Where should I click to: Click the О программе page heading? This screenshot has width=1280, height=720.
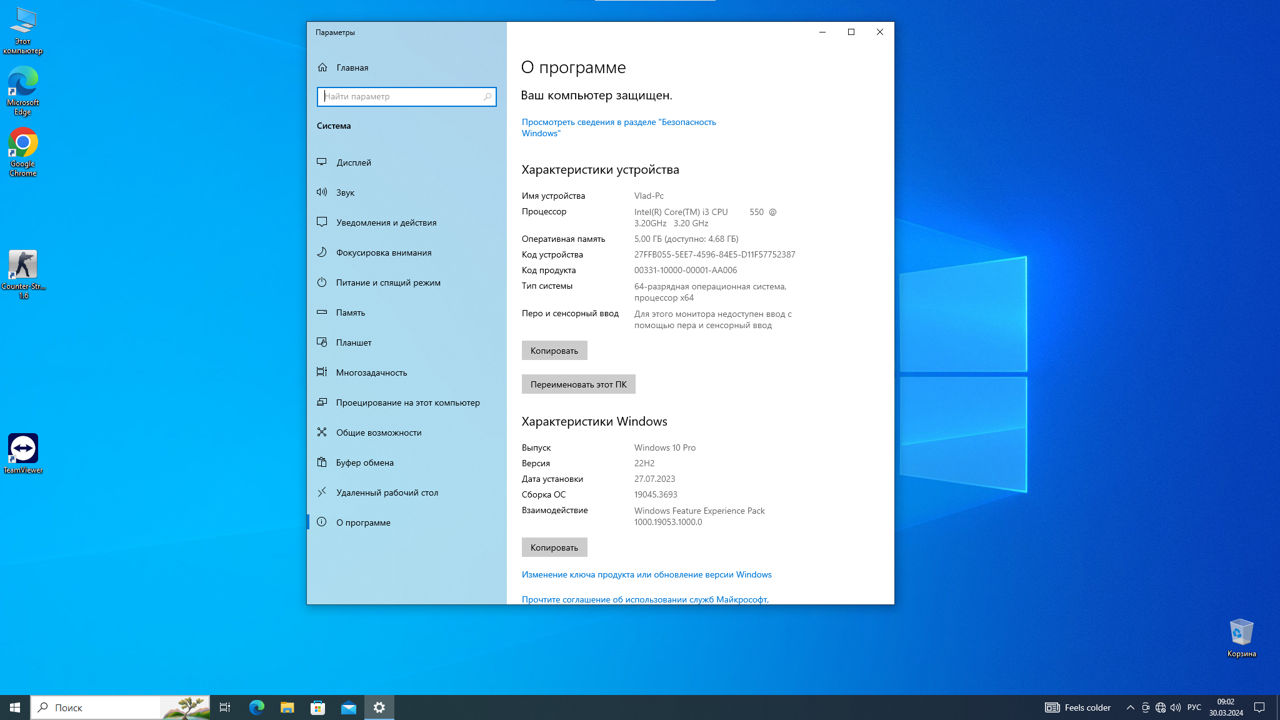[573, 68]
